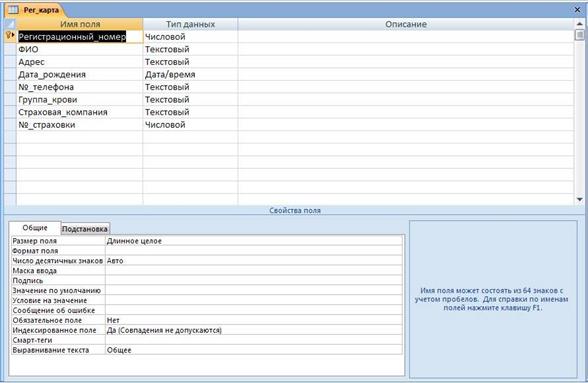Click description cell of Регистрационный_номер row
This screenshot has width=588, height=383.
point(406,36)
